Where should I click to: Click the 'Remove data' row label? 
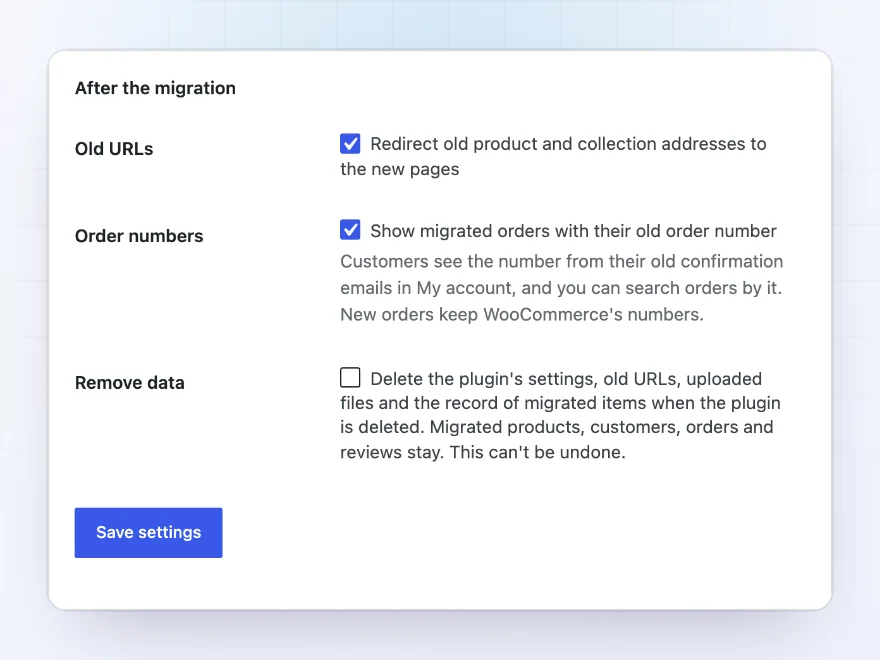[130, 383]
